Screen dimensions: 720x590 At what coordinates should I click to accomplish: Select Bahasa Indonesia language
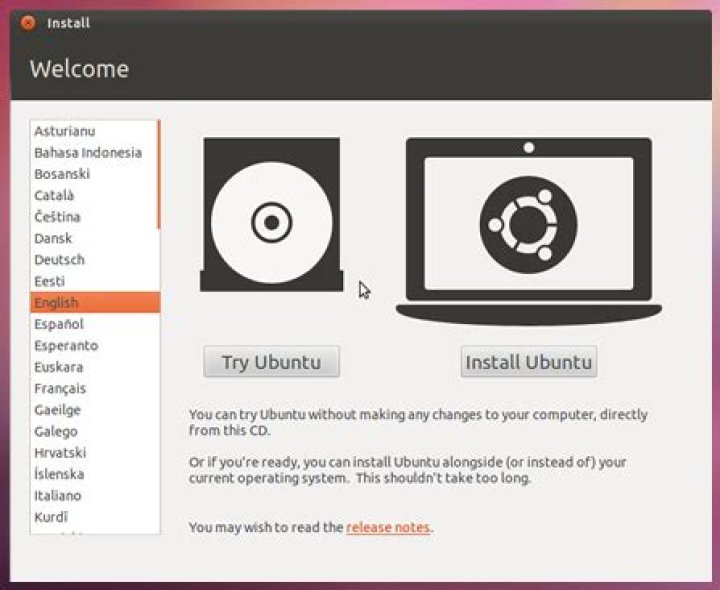[95, 152]
